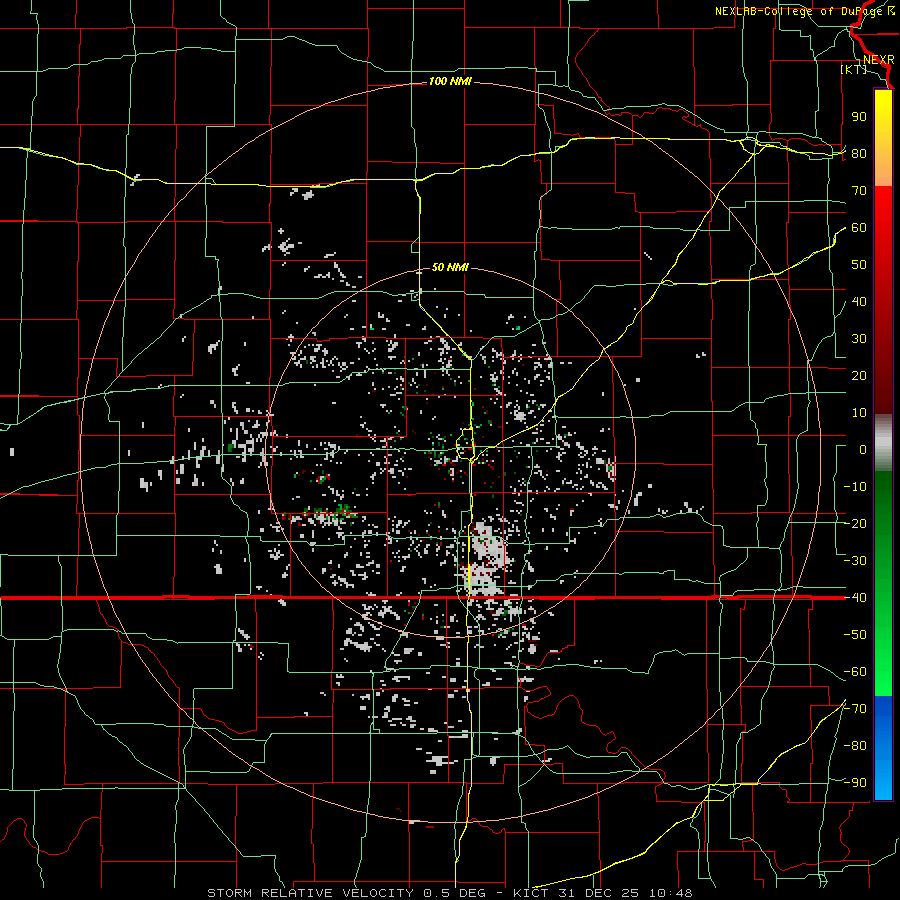Image resolution: width=900 pixels, height=900 pixels.
Task: Select the "[KT]" units label above the scale
Action: (x=854, y=69)
